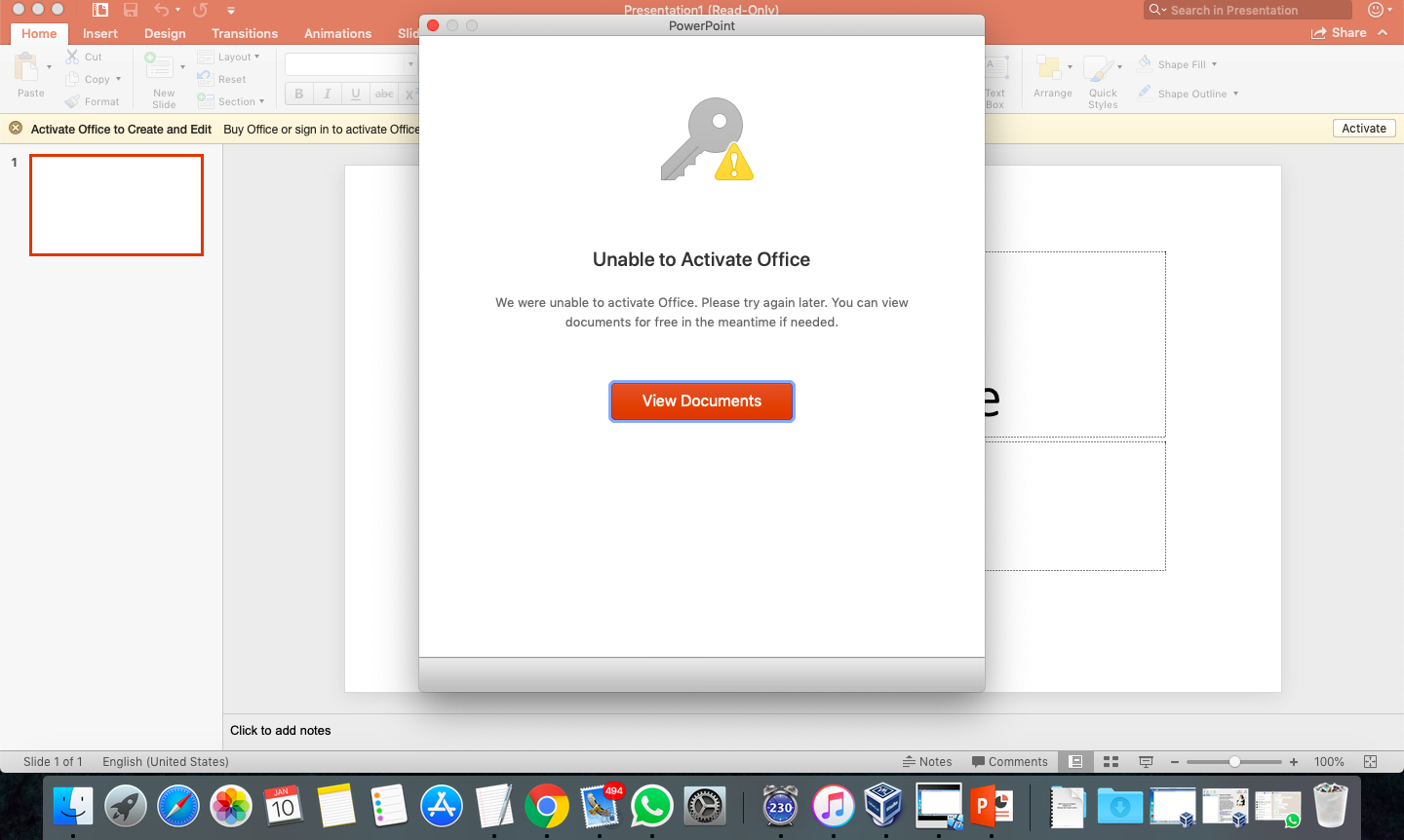
Task: Start Slide Show from status bar
Action: click(x=1146, y=762)
